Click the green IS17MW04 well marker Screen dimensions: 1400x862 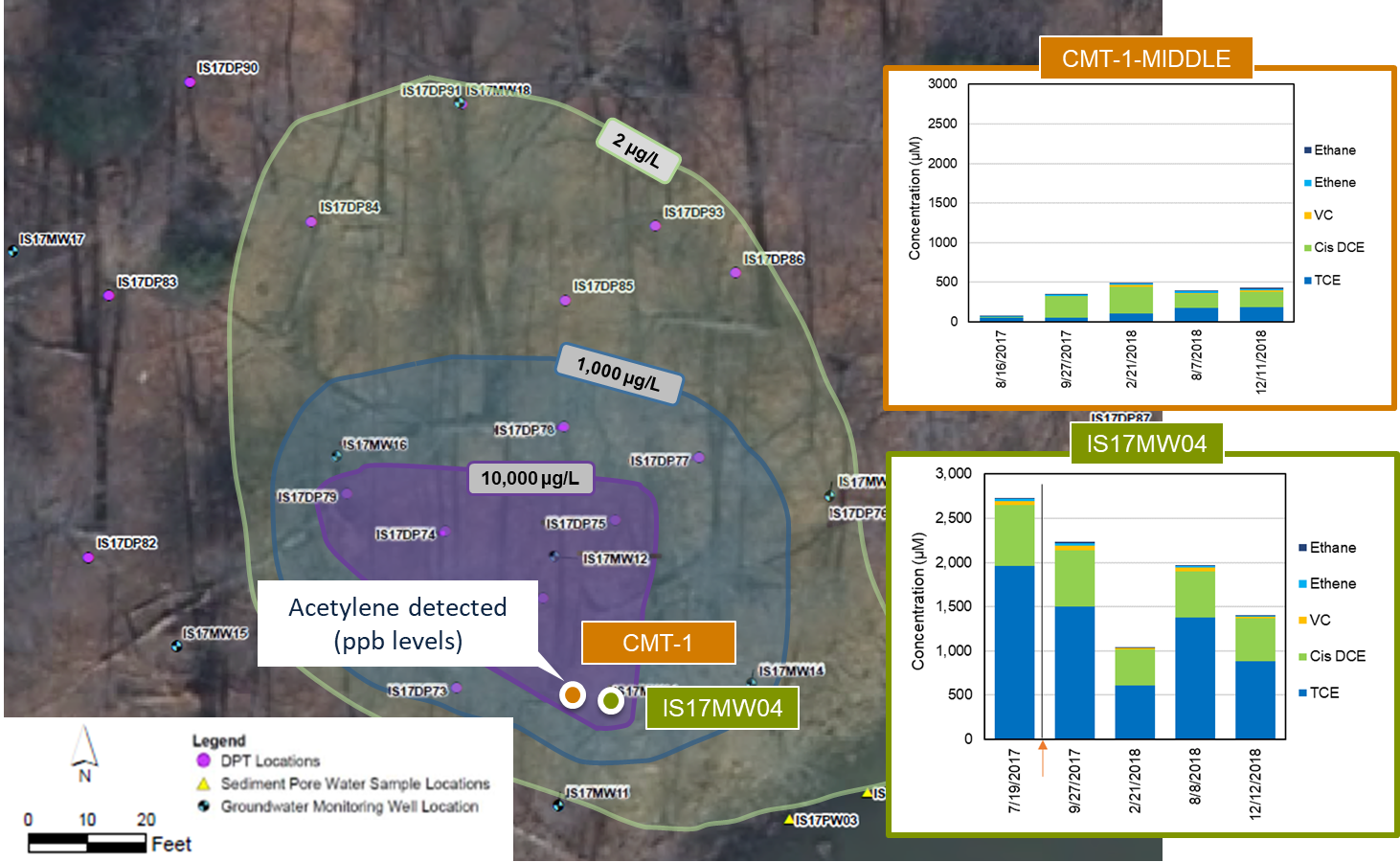coord(611,701)
